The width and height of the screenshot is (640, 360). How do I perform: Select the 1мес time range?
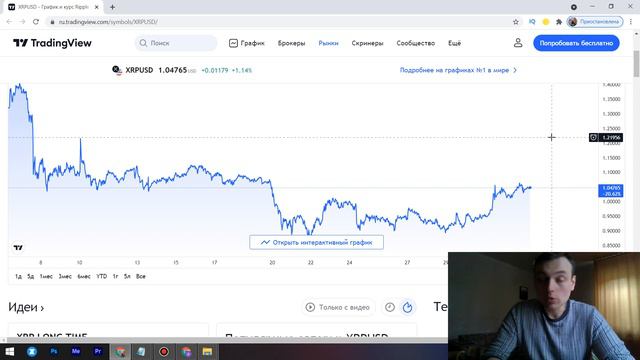46,276
